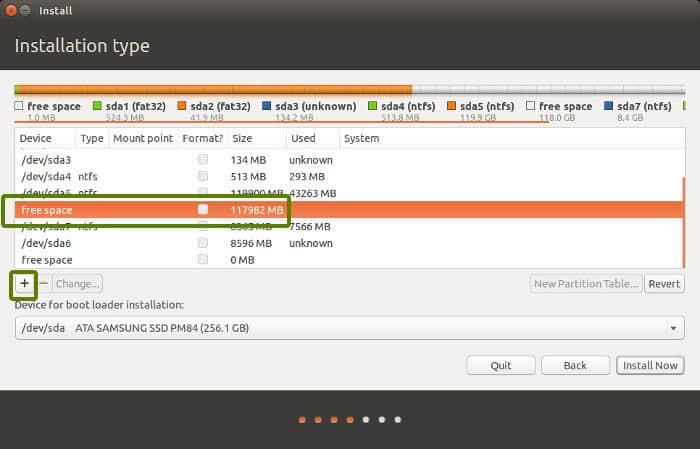Toggle Format checkbox for /dev/sda4
The image size is (700, 449).
tap(203, 176)
